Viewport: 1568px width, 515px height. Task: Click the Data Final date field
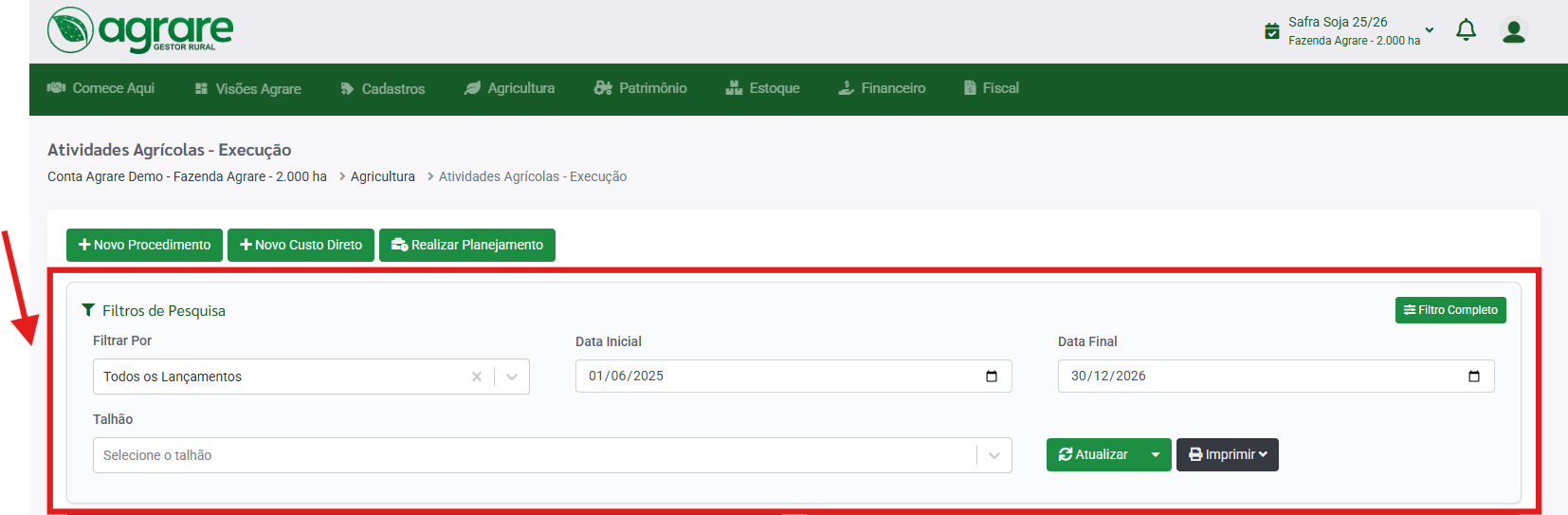pos(1276,376)
